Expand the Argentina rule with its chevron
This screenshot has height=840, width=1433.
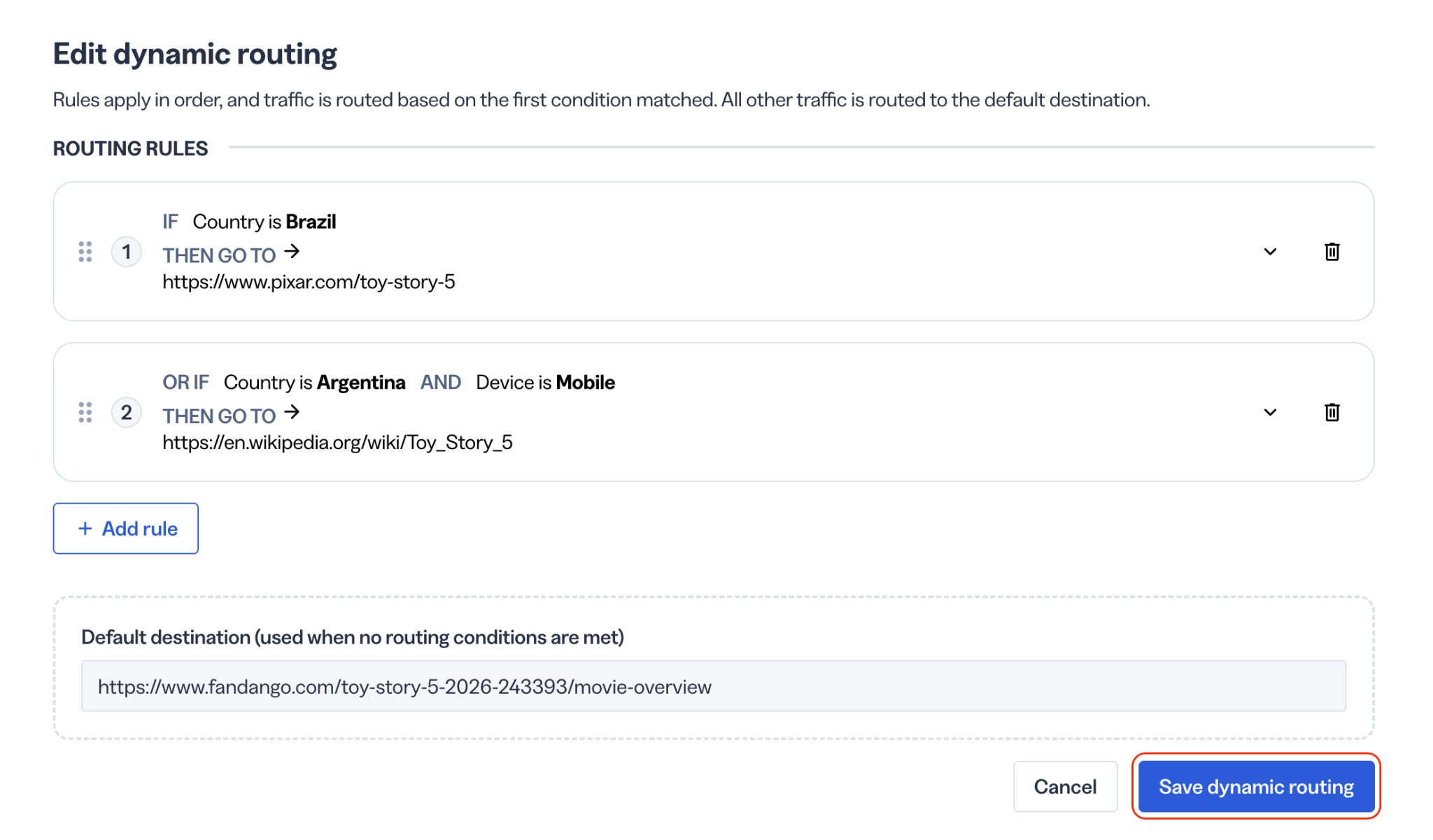[x=1270, y=413]
